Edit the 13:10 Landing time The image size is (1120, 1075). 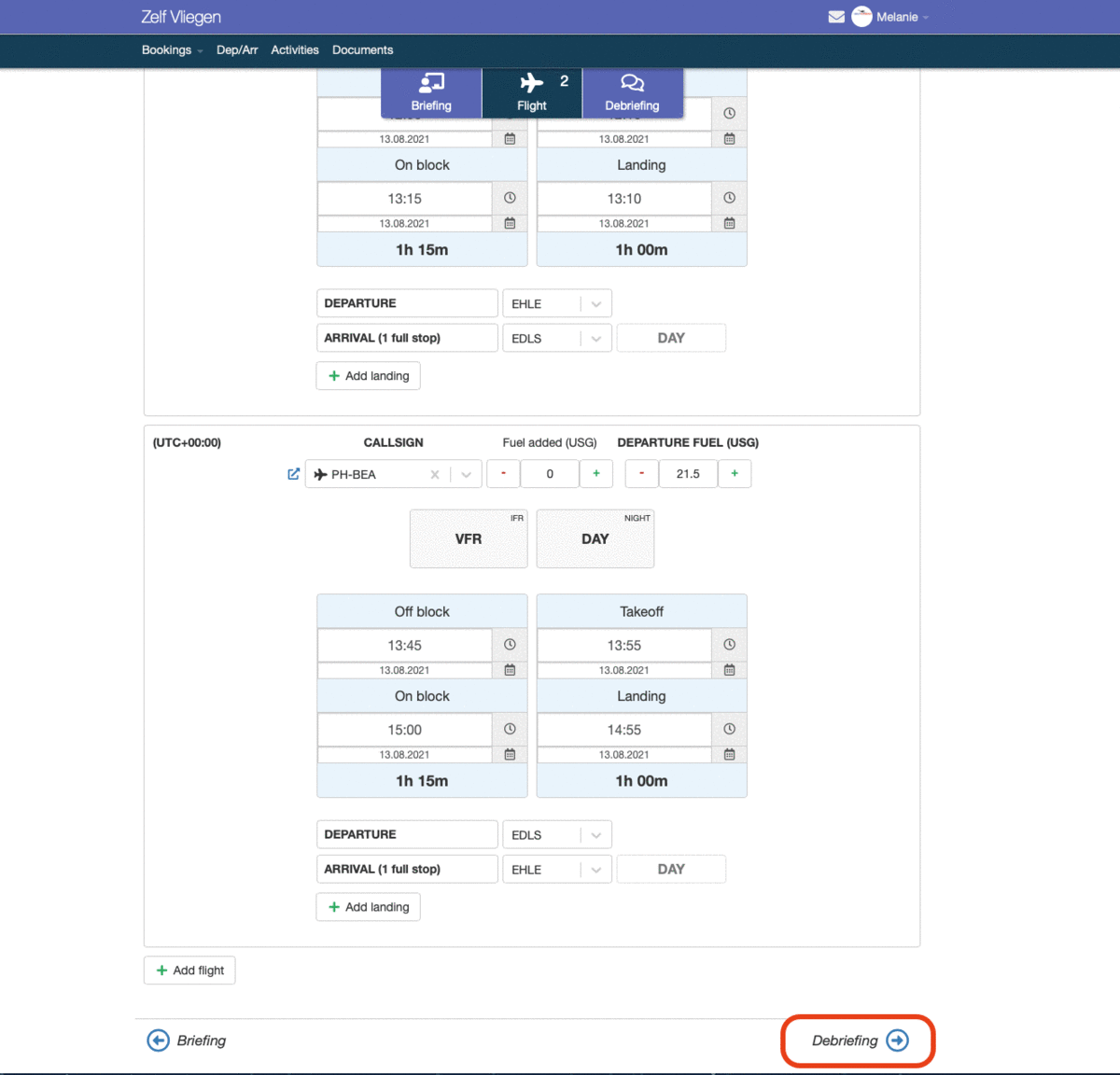[624, 199]
